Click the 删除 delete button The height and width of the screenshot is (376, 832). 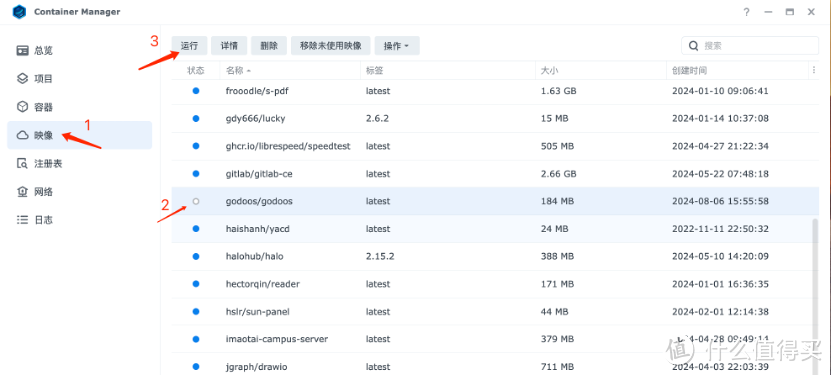(269, 46)
